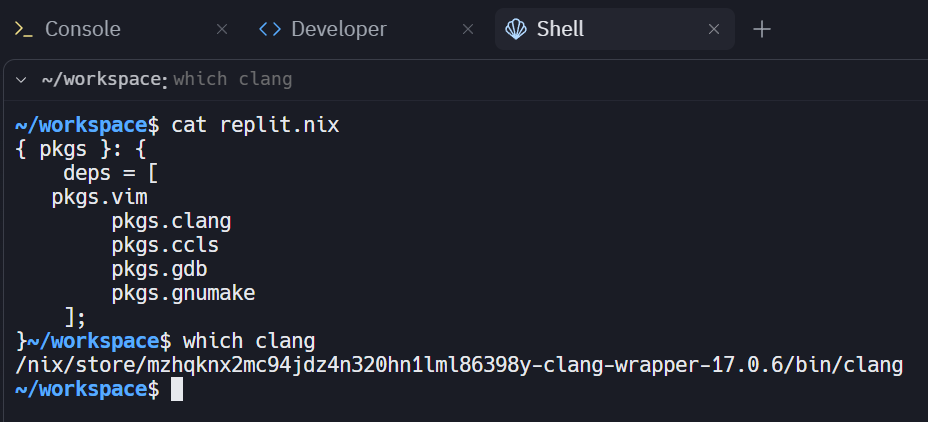Click the Developer tab code brackets icon
This screenshot has width=928, height=422.
(x=270, y=29)
